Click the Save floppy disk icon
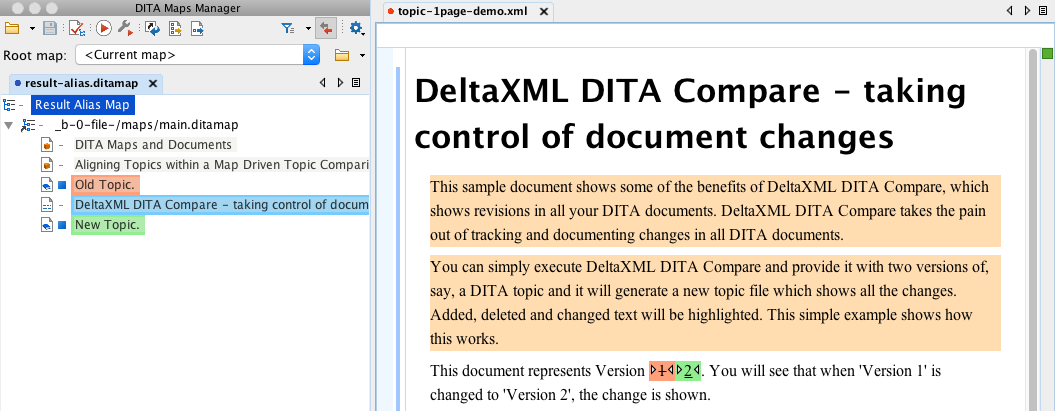The width and height of the screenshot is (1055, 411). pyautogui.click(x=51, y=29)
